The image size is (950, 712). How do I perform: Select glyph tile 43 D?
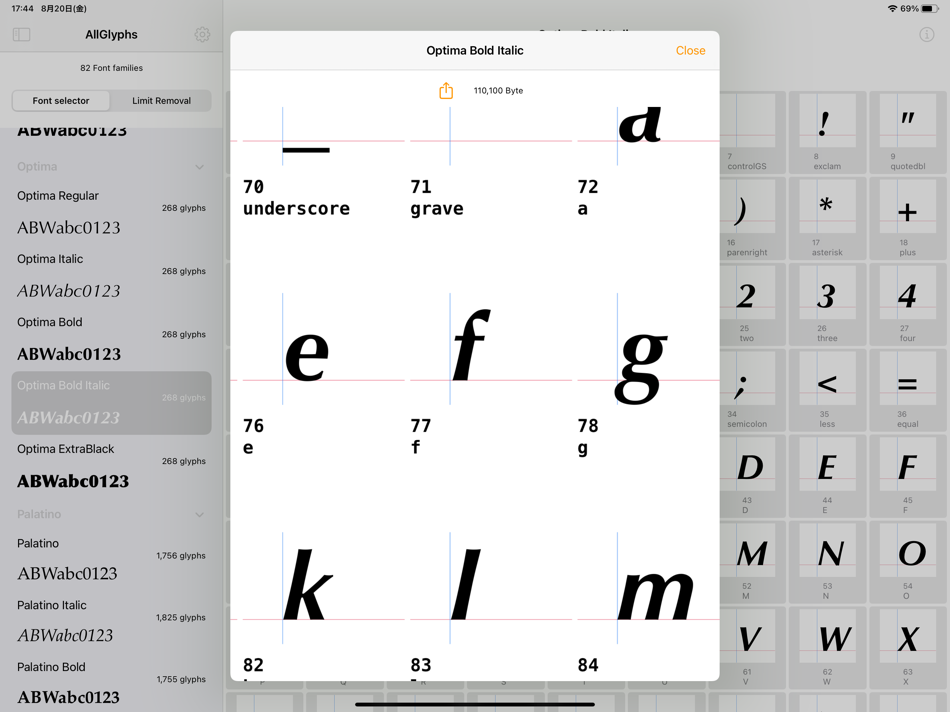752,476
